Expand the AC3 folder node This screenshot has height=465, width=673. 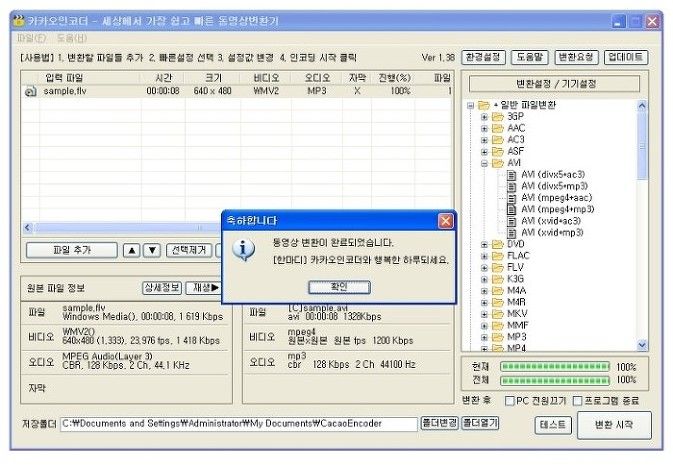coord(484,140)
